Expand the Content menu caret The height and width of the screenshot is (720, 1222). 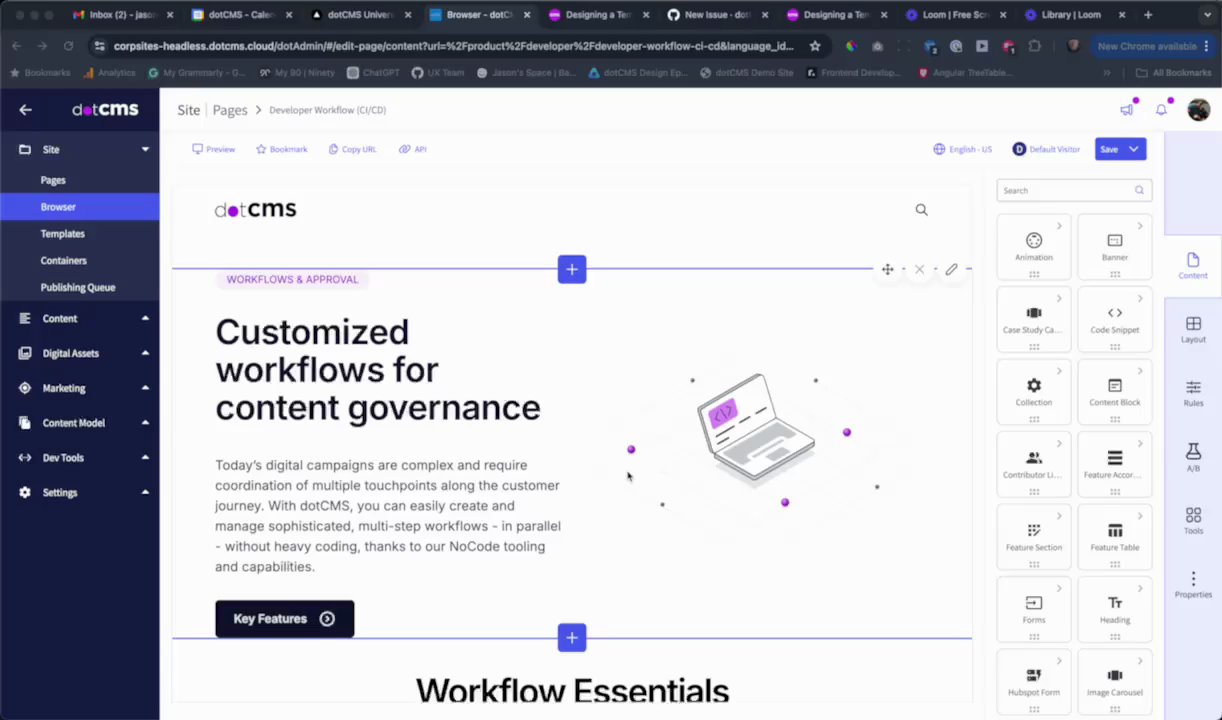pyautogui.click(x=145, y=318)
